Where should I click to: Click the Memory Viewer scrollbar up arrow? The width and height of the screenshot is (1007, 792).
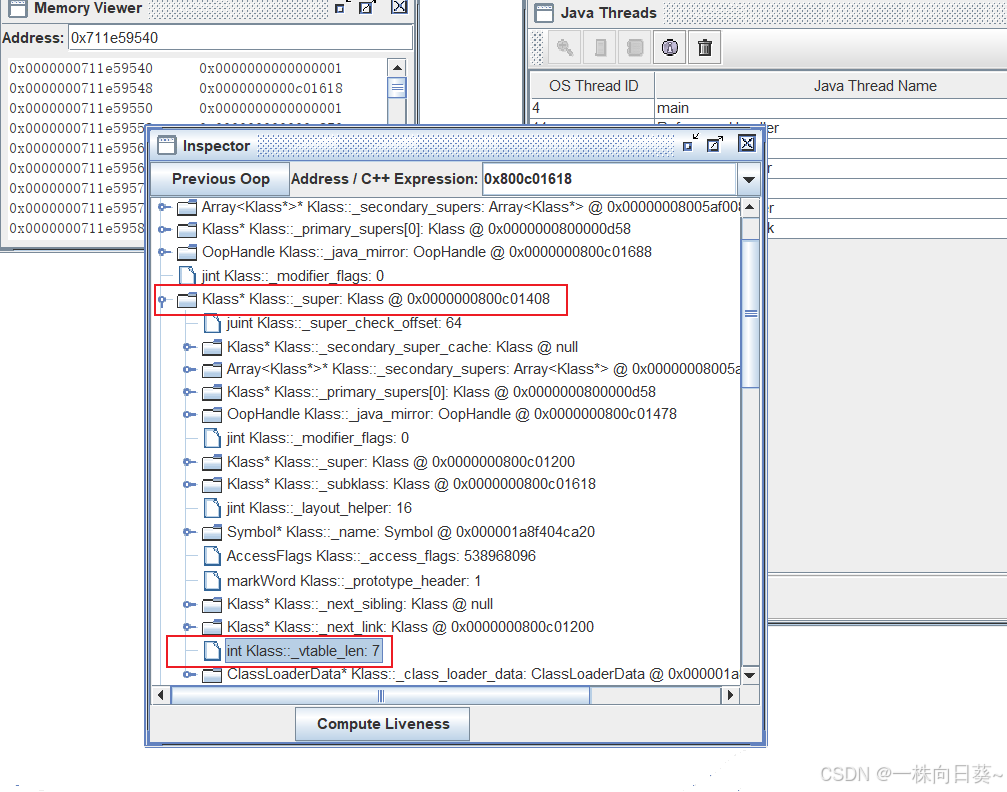pyautogui.click(x=398, y=67)
